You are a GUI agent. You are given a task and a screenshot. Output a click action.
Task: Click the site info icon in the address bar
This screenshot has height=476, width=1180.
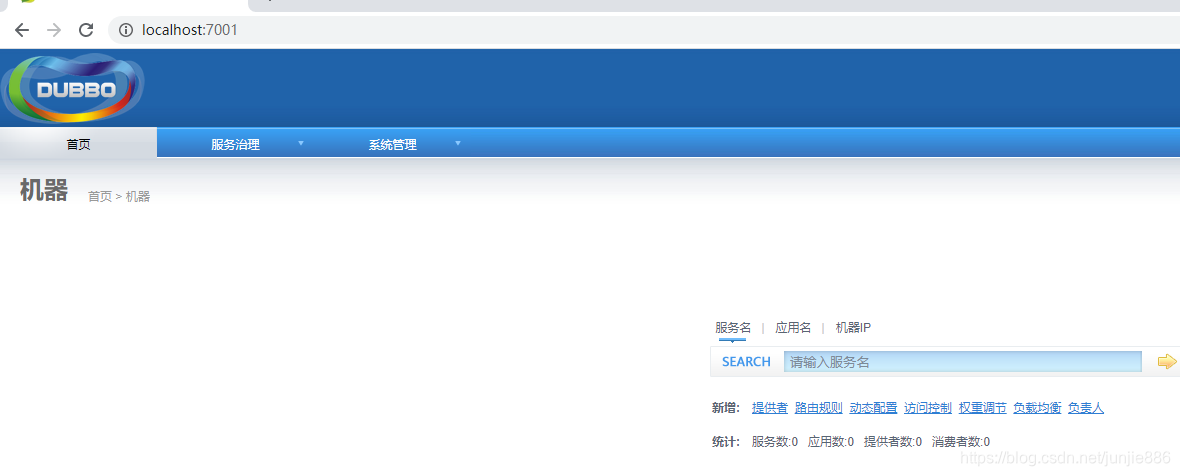[x=126, y=30]
